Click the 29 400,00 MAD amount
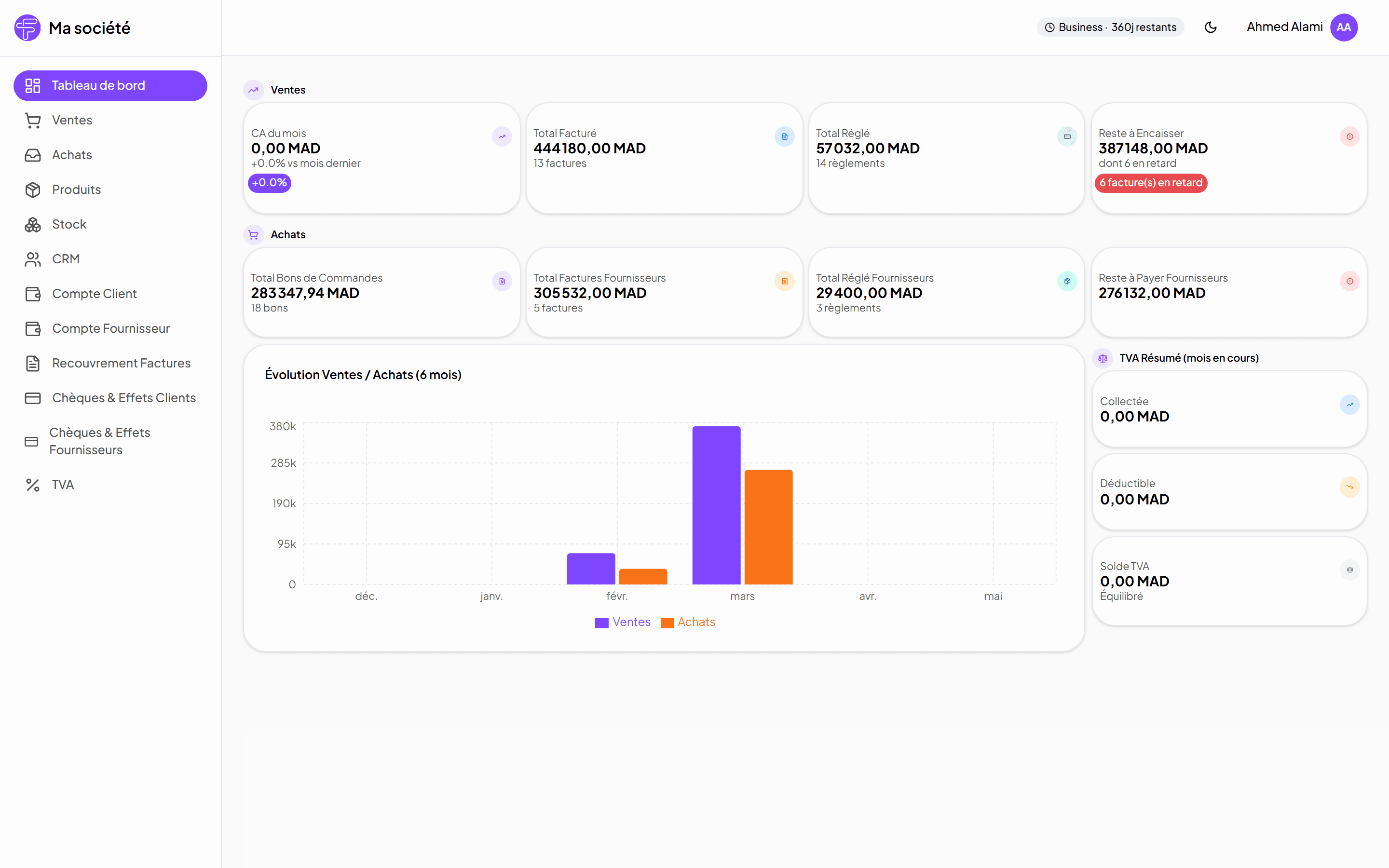This screenshot has height=868, width=1389. 869,293
